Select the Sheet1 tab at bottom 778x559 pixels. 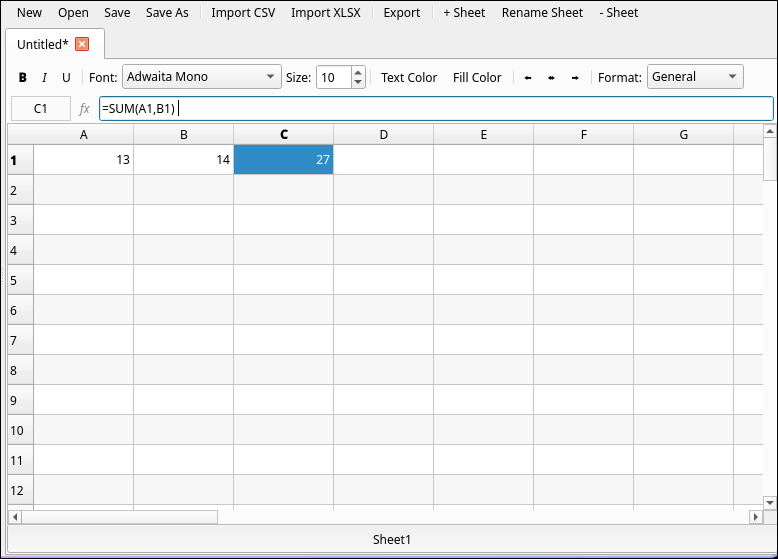pos(391,539)
